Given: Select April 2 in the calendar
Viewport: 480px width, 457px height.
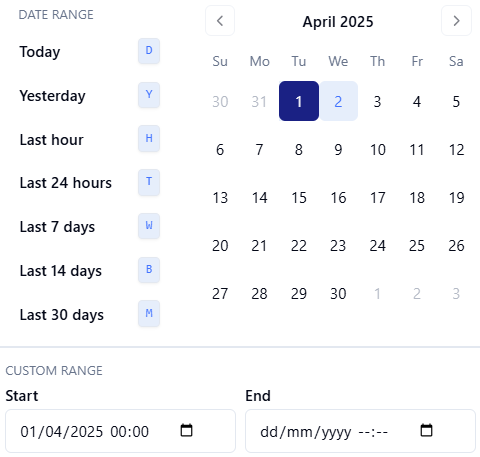Looking at the screenshot, I should click(x=338, y=101).
